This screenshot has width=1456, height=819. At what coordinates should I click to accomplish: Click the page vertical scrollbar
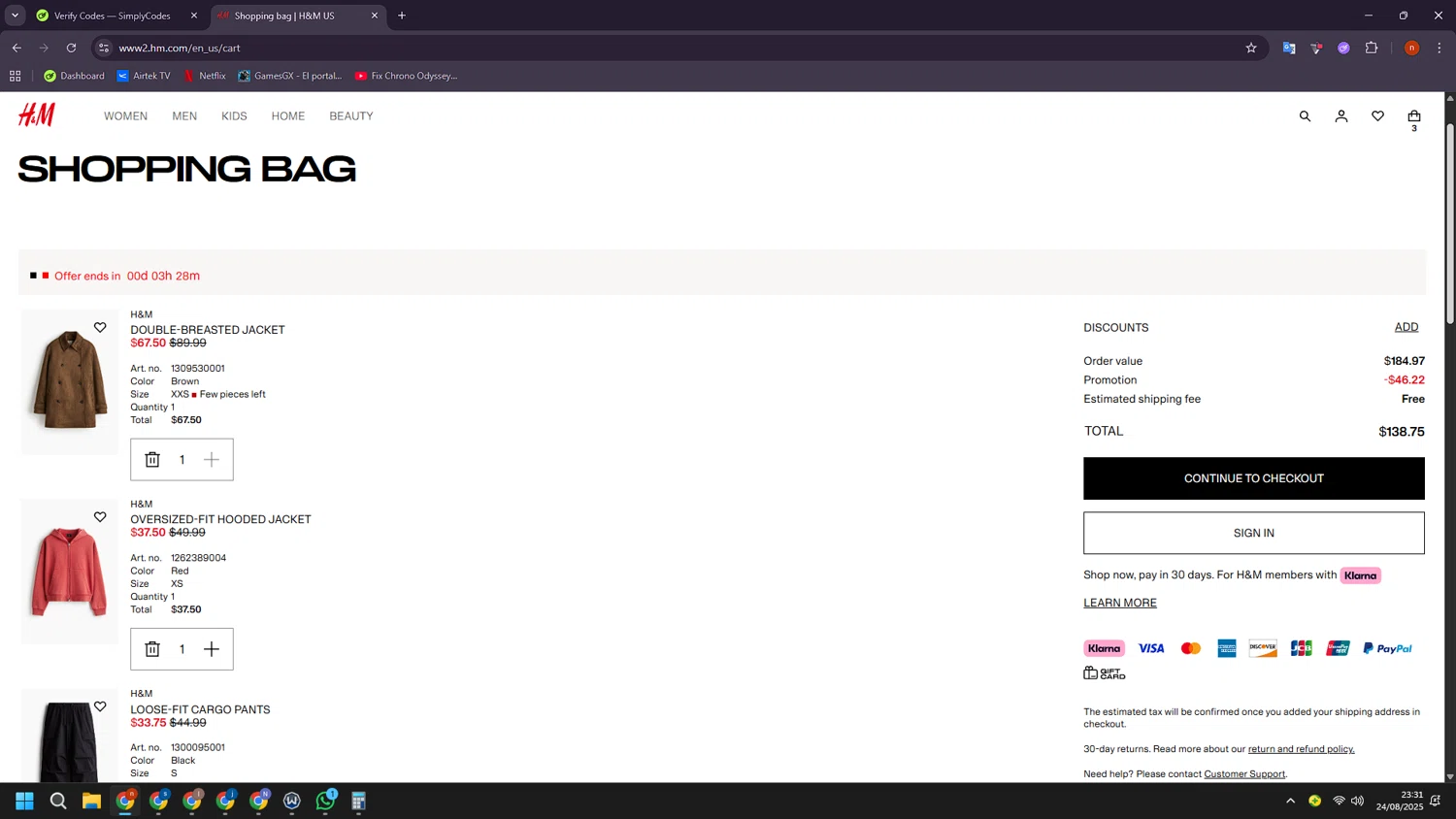pos(1450,223)
